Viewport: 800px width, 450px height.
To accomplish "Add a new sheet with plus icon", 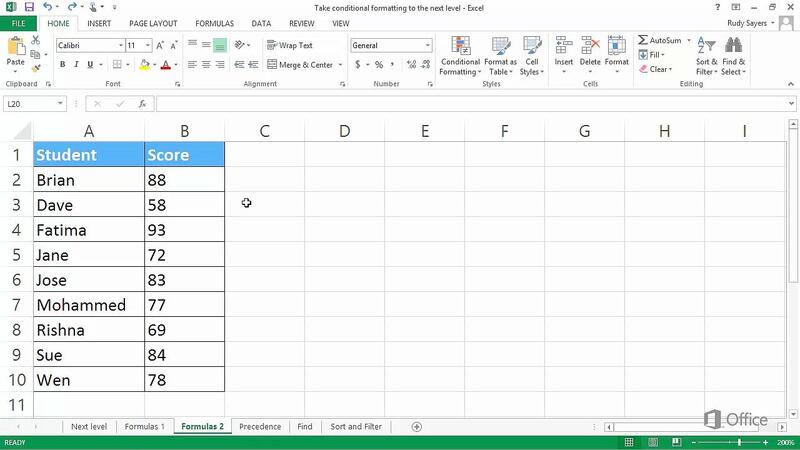I will point(417,427).
